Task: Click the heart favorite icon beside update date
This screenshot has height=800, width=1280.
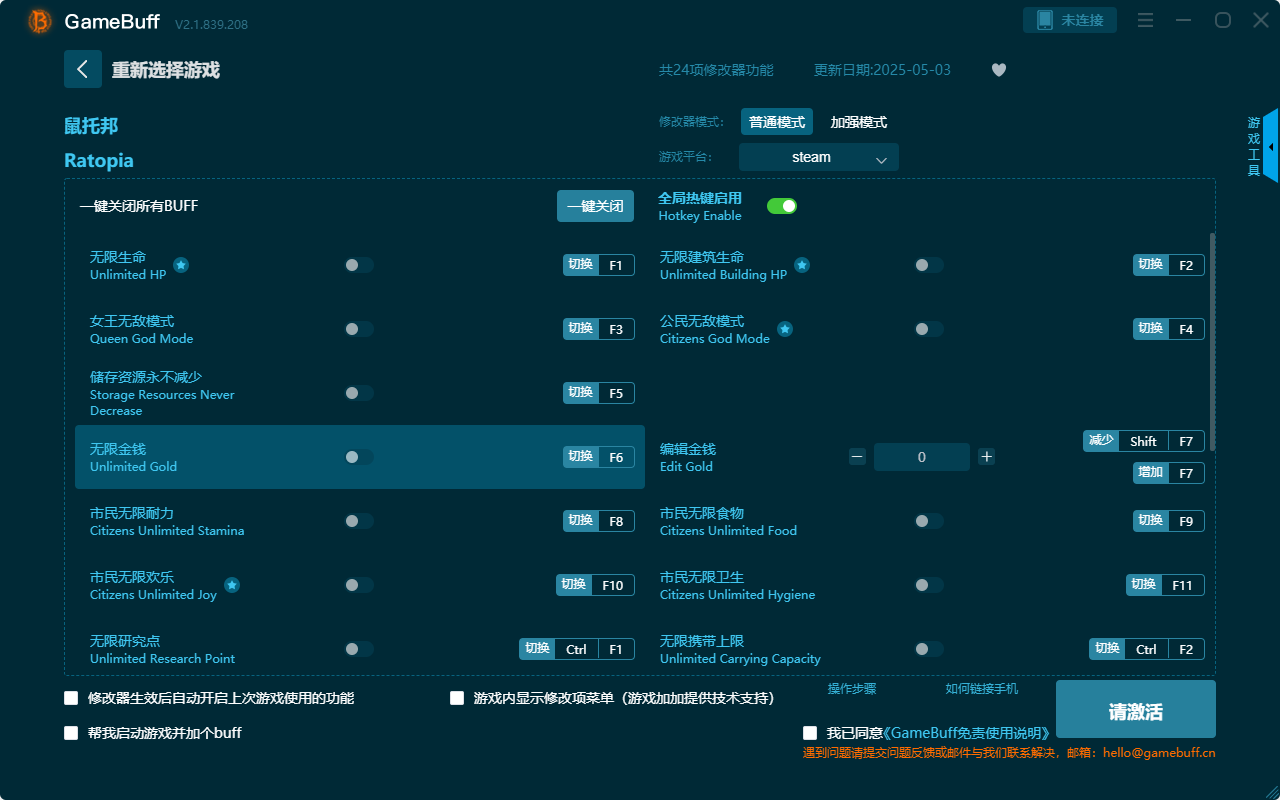Action: point(998,70)
